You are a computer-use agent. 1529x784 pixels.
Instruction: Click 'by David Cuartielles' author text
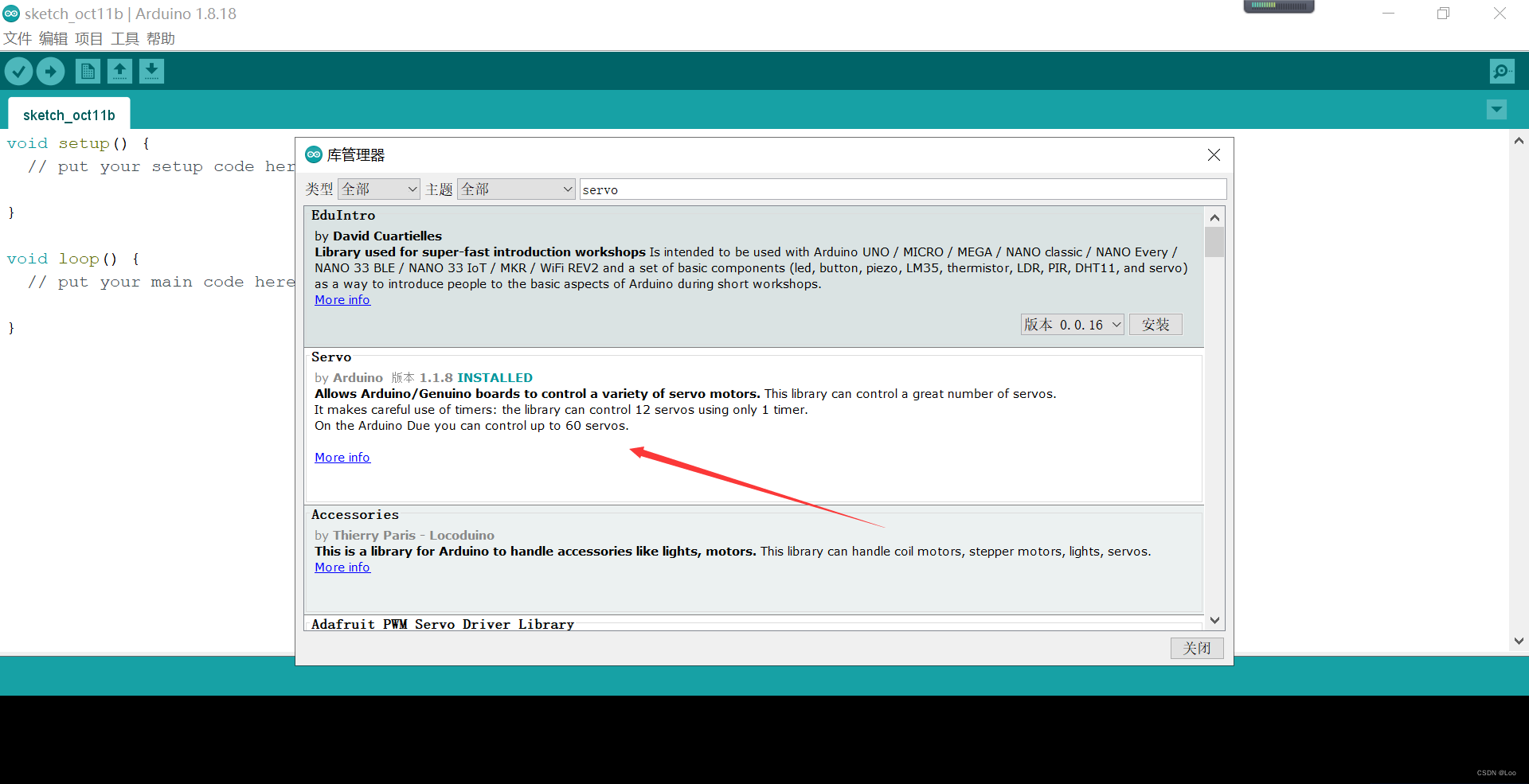378,236
